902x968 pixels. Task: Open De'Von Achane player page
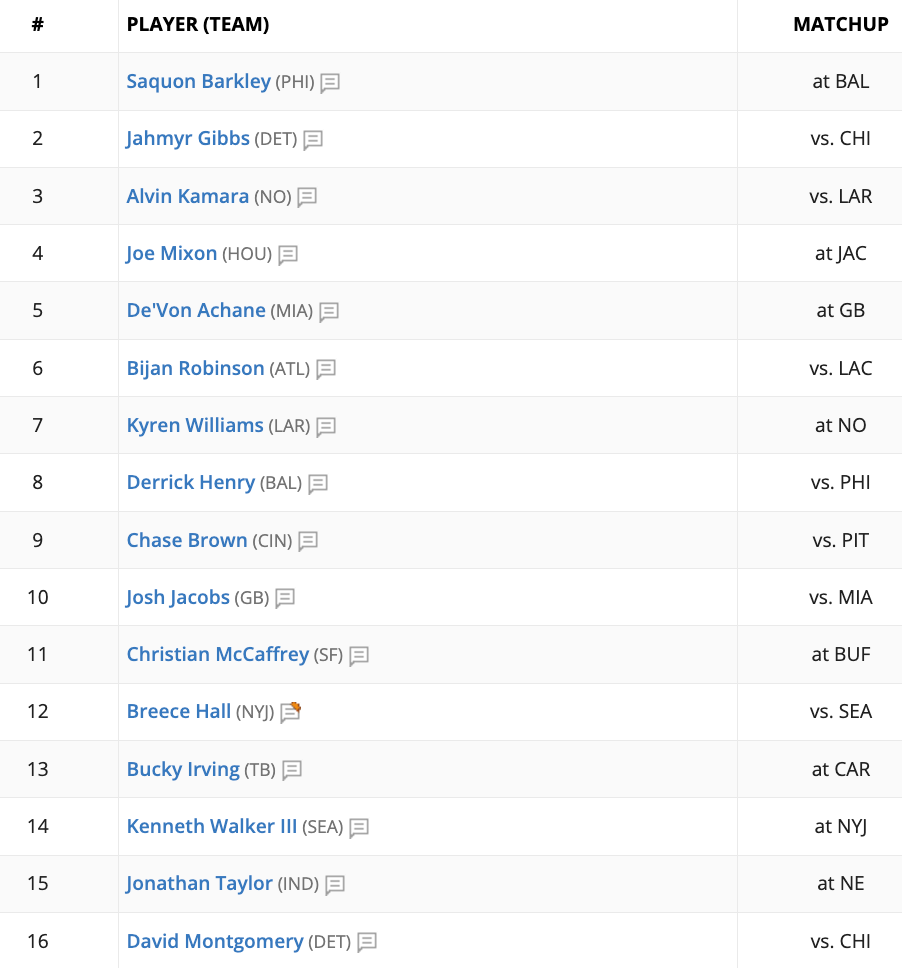196,310
